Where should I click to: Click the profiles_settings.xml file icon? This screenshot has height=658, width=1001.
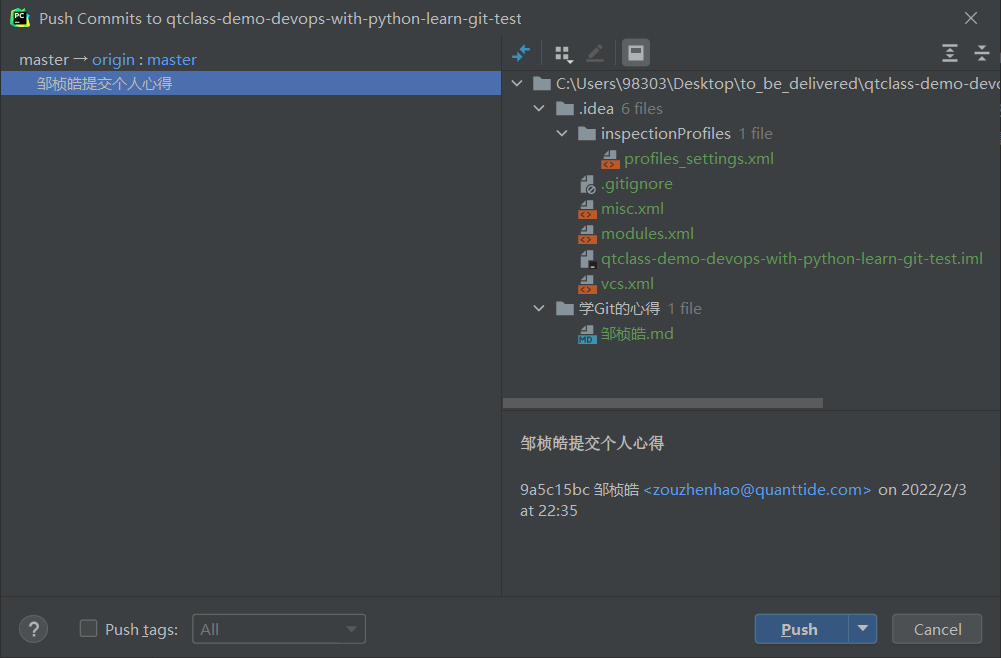click(x=610, y=159)
